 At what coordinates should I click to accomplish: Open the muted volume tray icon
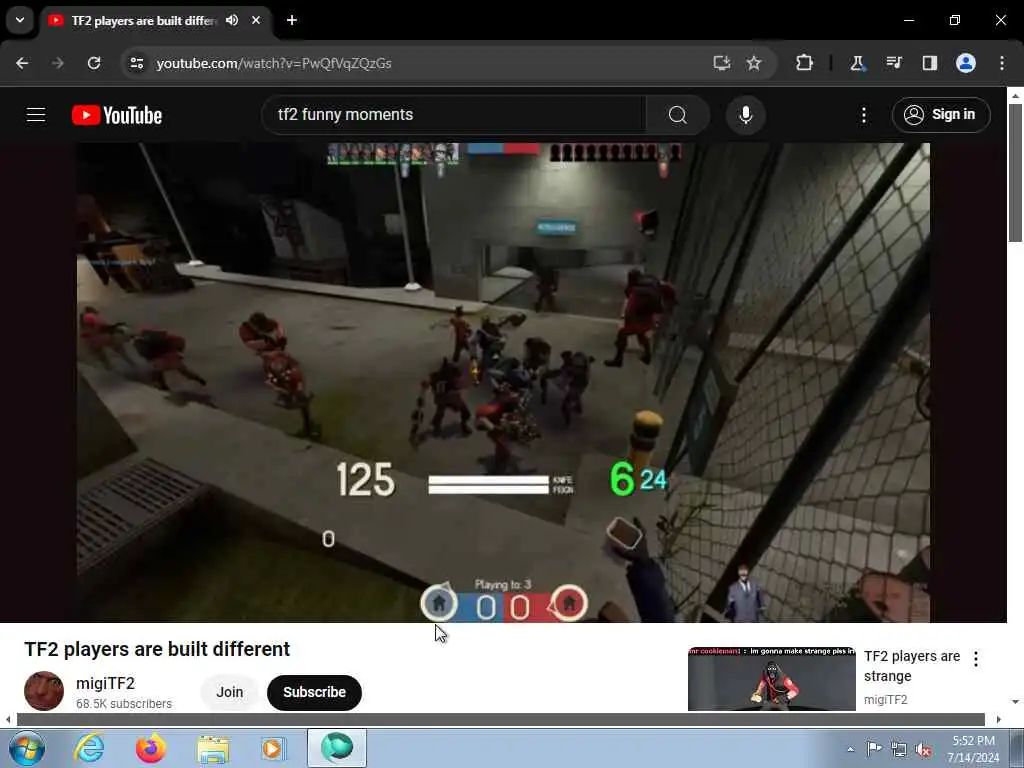pyautogui.click(x=923, y=750)
